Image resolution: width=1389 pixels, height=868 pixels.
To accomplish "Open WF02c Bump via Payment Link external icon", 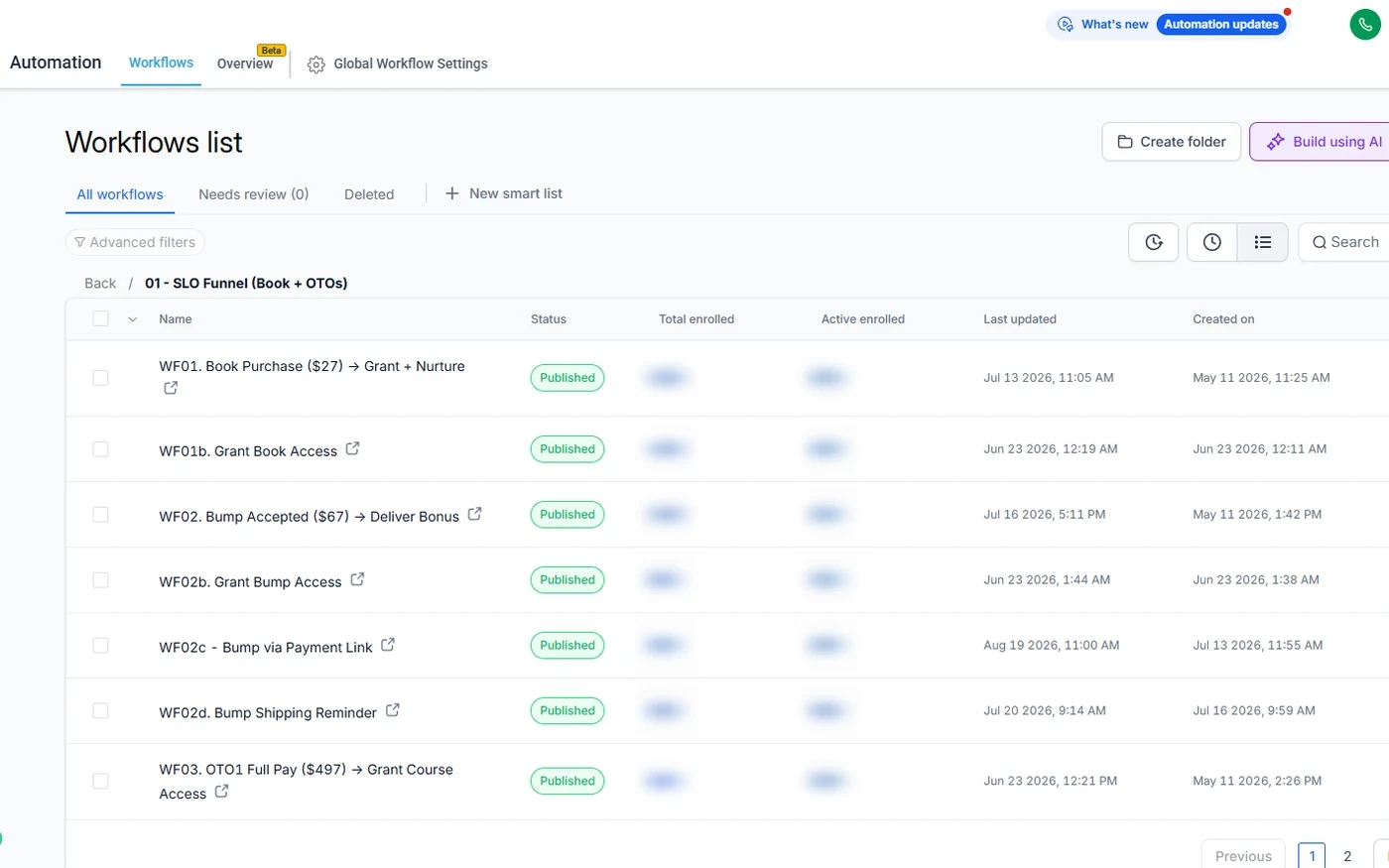I will click(x=388, y=645).
